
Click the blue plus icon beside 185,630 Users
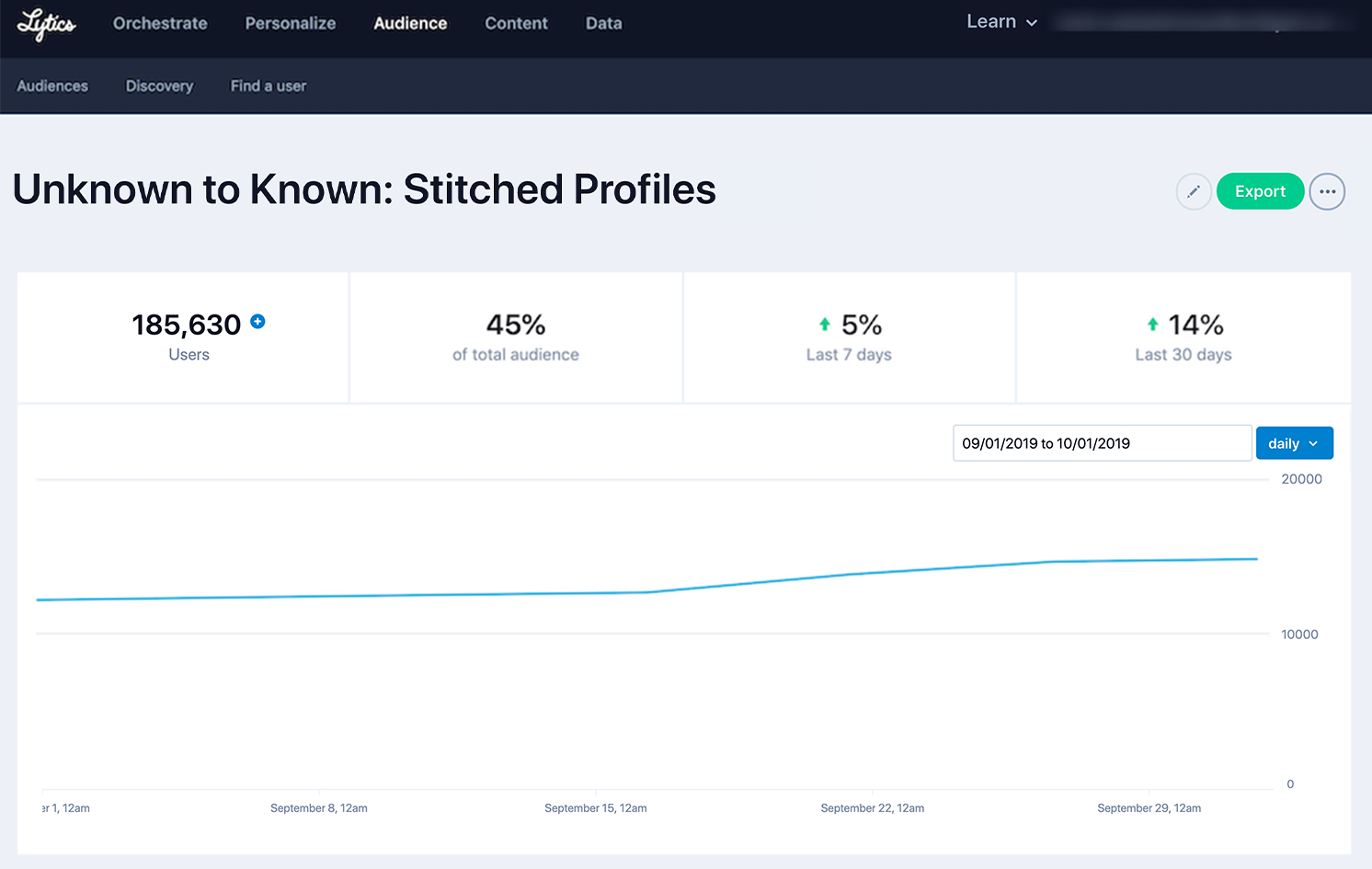coord(257,321)
